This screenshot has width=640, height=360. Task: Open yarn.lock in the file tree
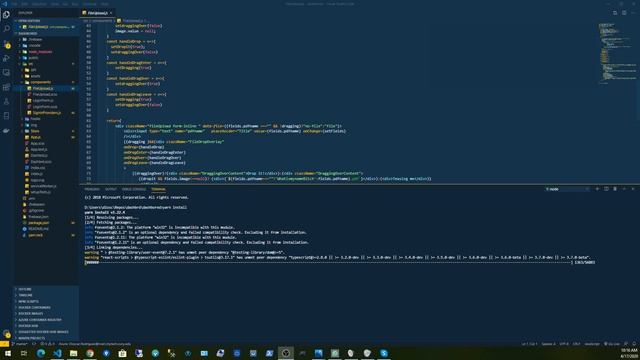point(46,235)
